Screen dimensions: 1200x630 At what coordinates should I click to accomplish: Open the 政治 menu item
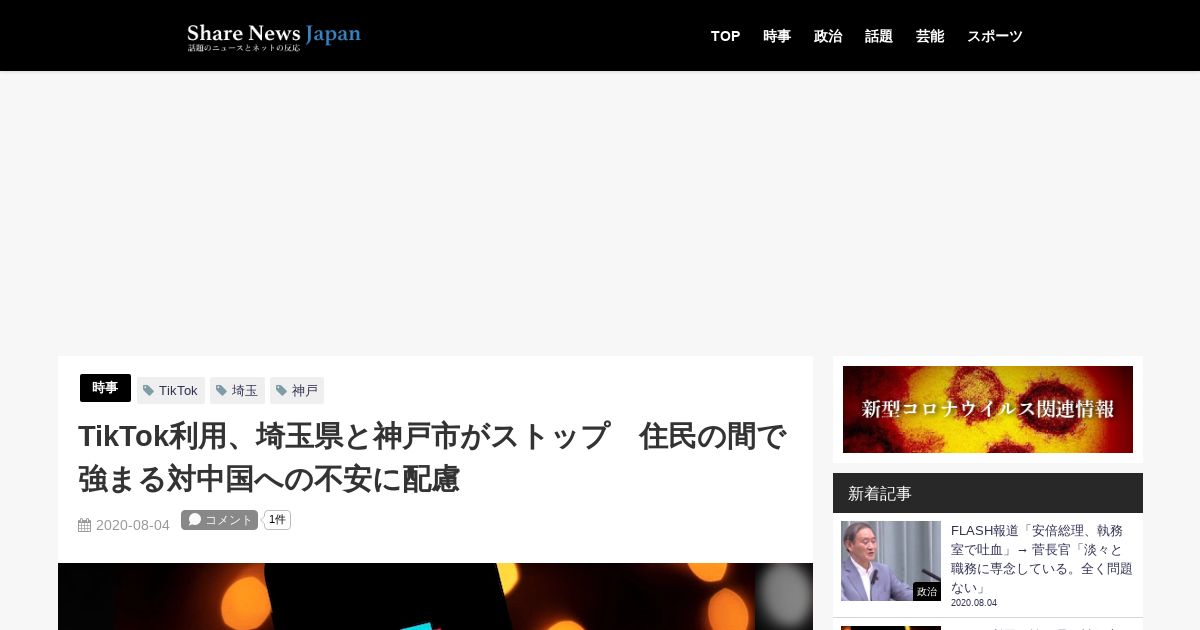828,36
